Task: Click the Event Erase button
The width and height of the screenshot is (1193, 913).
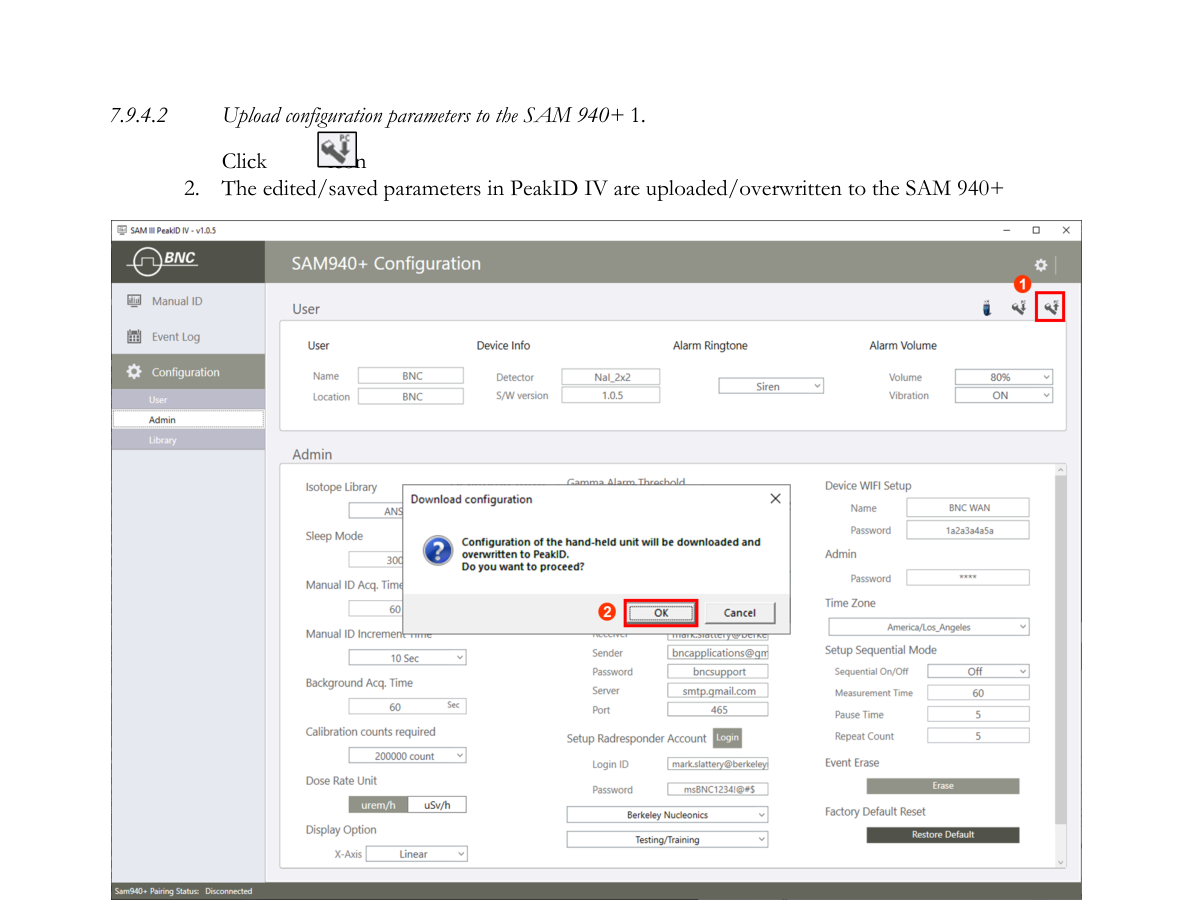Action: (943, 786)
